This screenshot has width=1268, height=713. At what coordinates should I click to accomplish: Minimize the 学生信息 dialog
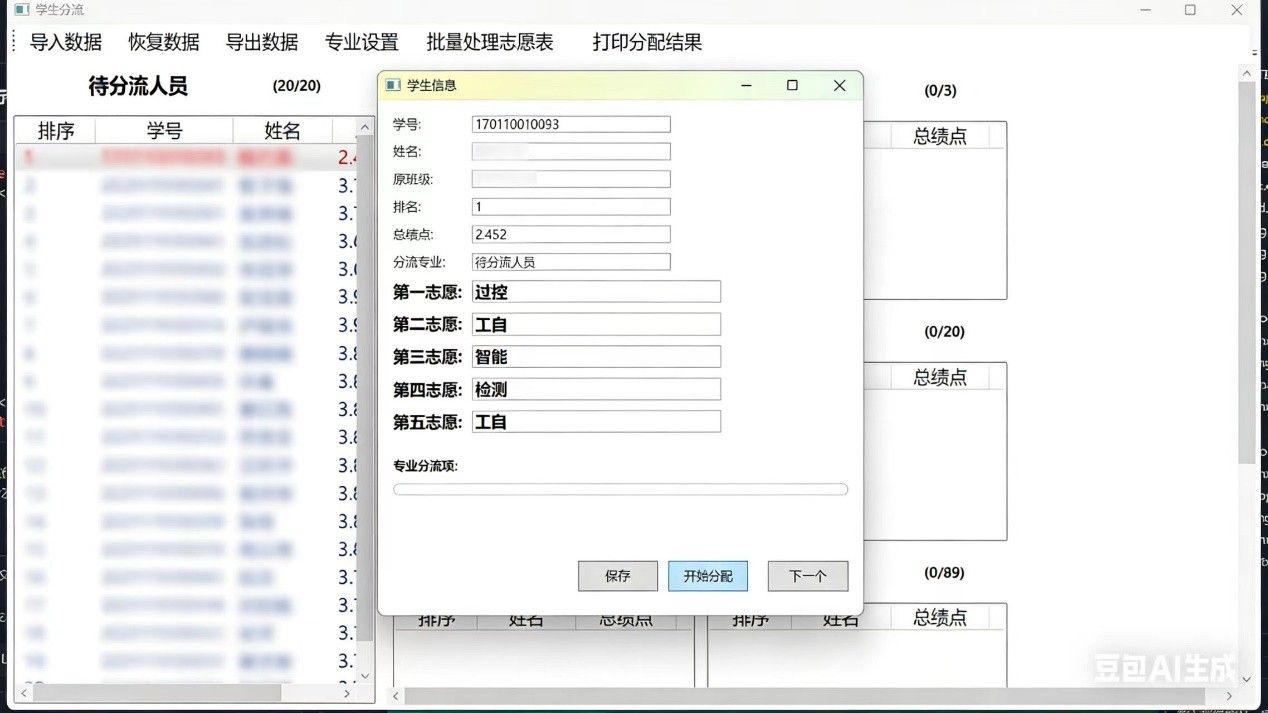click(746, 86)
